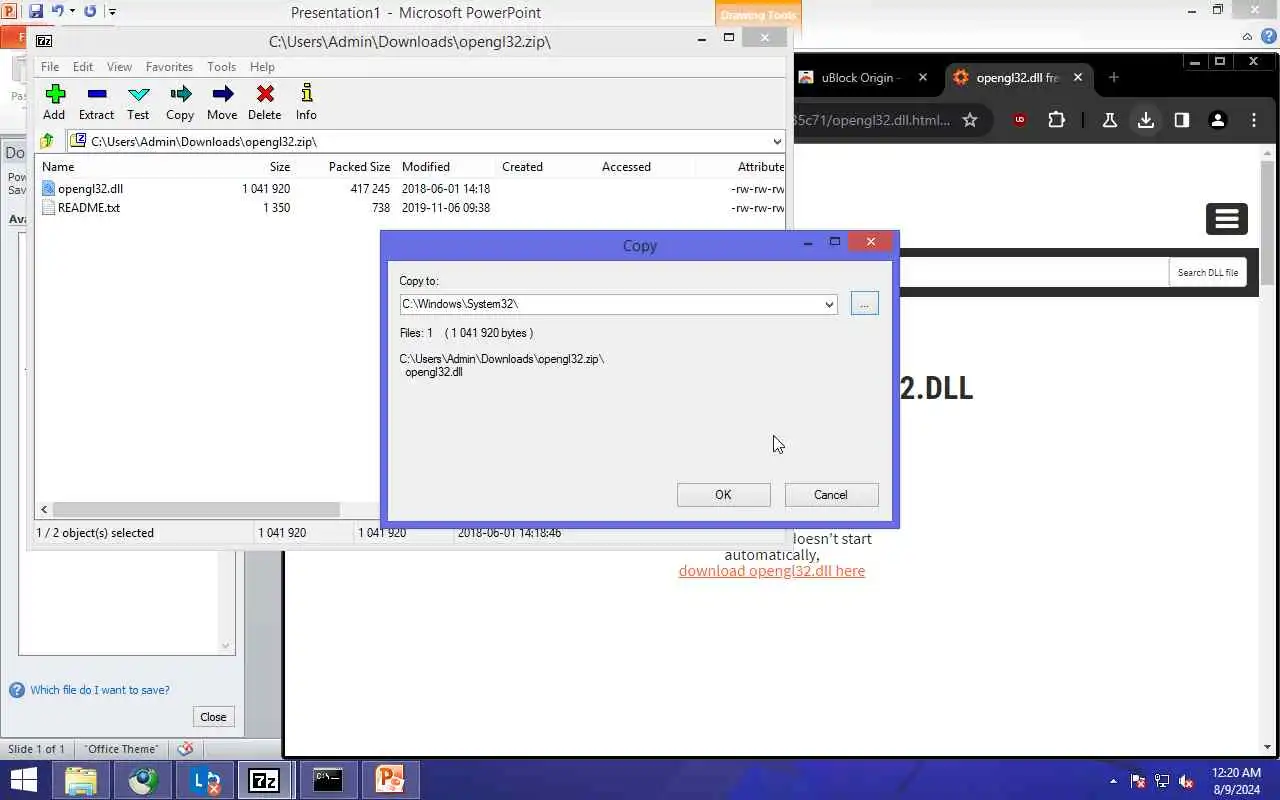
Task: Open Command Prompt from taskbar
Action: (328, 780)
